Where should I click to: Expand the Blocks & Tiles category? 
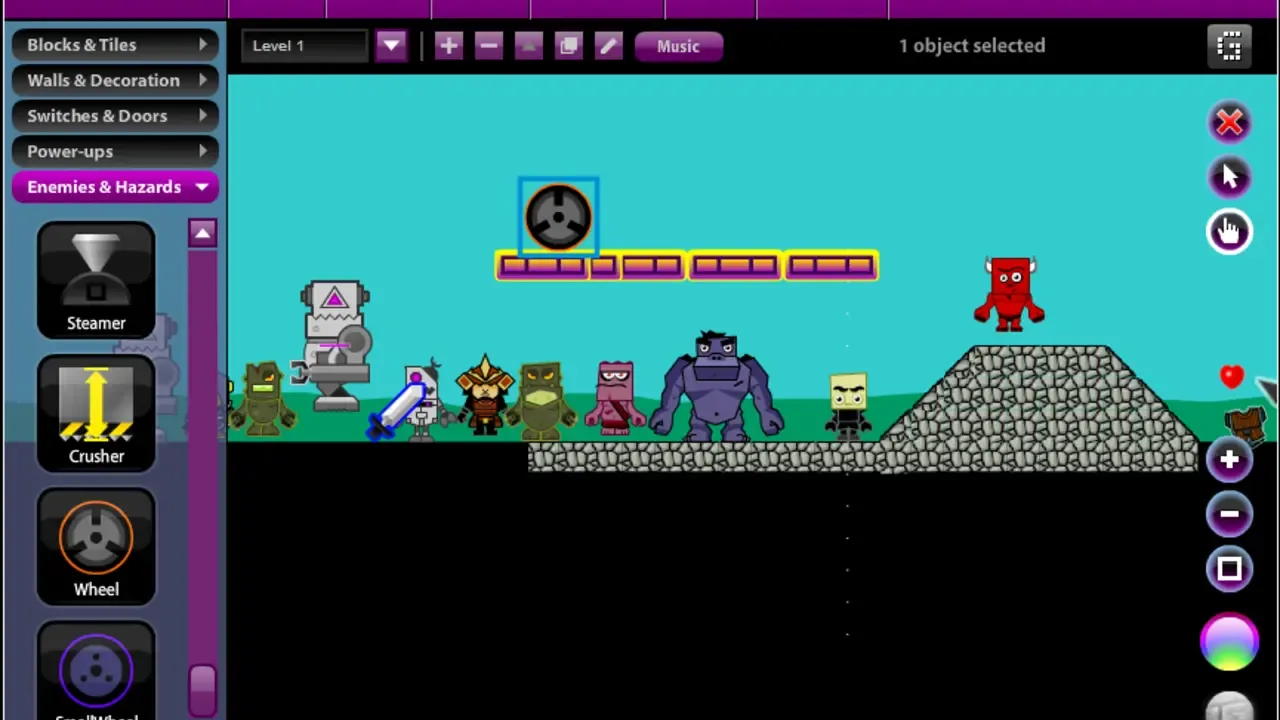click(x=117, y=45)
